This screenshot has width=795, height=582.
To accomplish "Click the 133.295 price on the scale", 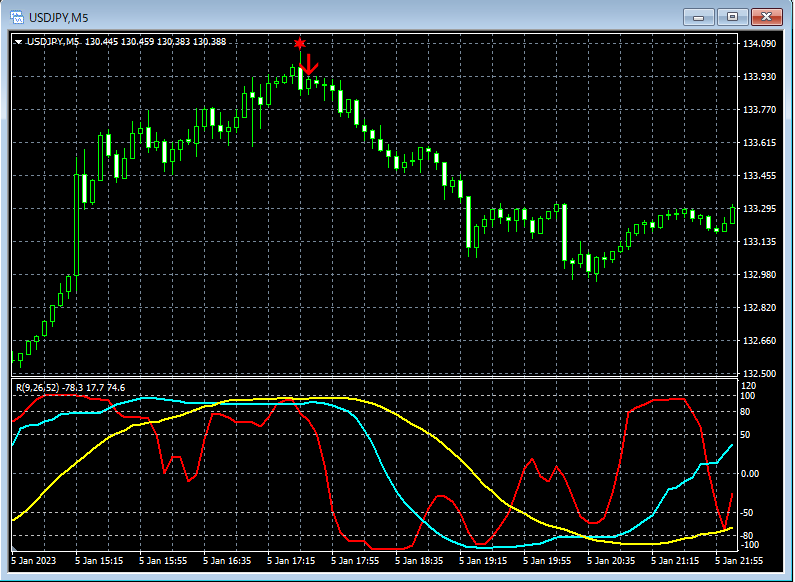I will pyautogui.click(x=760, y=209).
